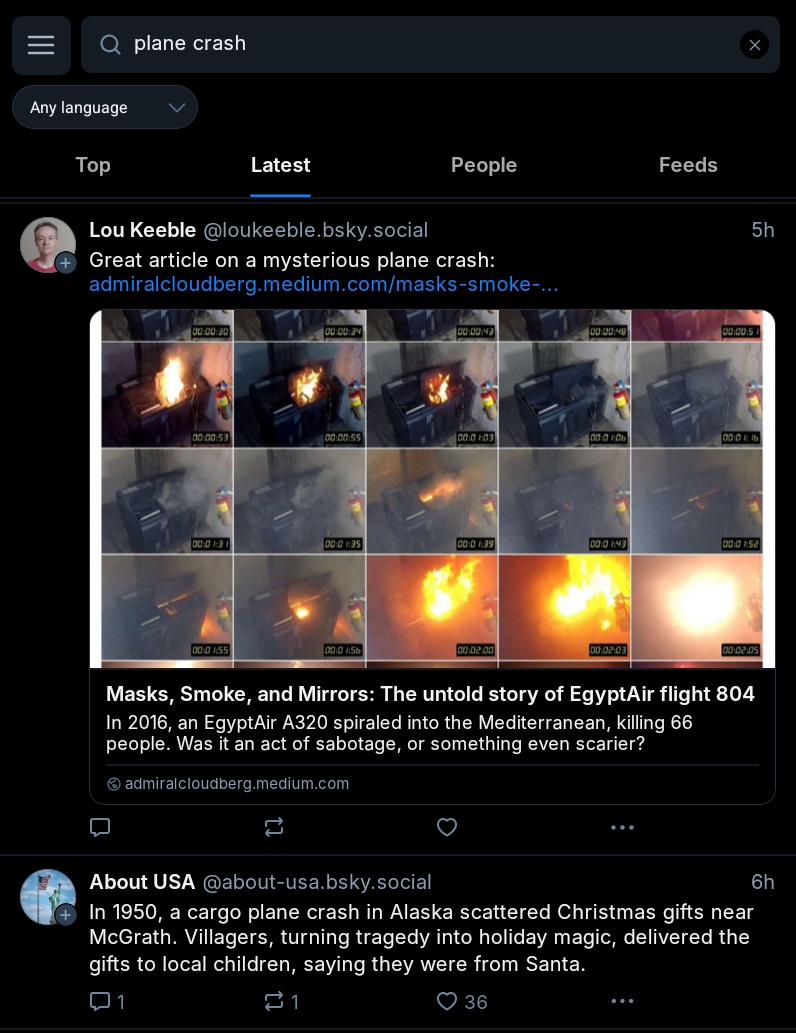
Task: Like Lou Keeble's post
Action: click(447, 827)
